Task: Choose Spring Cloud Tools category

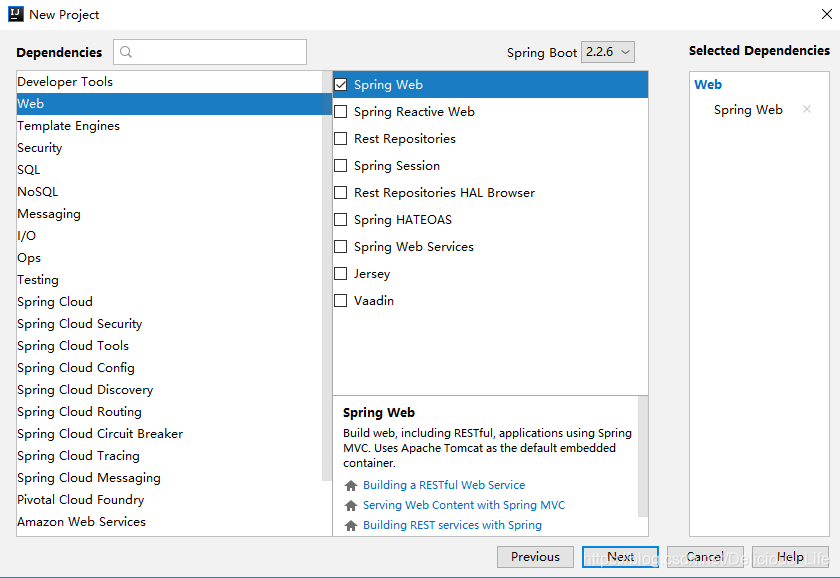Action: tap(169, 346)
